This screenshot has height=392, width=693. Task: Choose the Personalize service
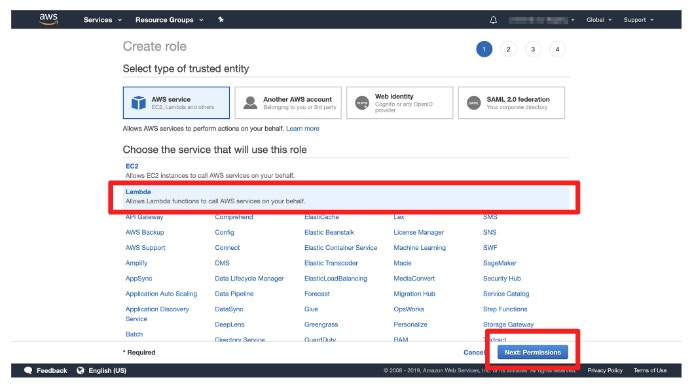pyautogui.click(x=411, y=324)
